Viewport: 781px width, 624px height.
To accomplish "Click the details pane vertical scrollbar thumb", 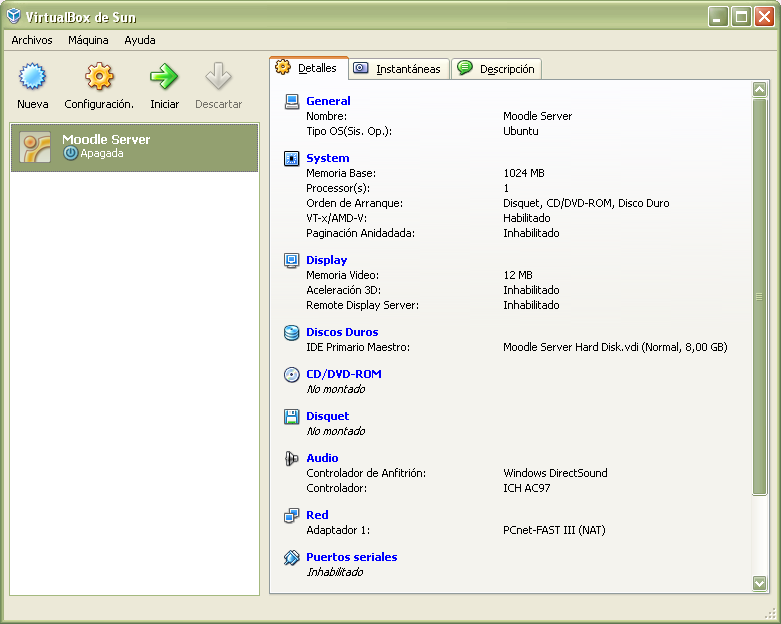I will (759, 297).
